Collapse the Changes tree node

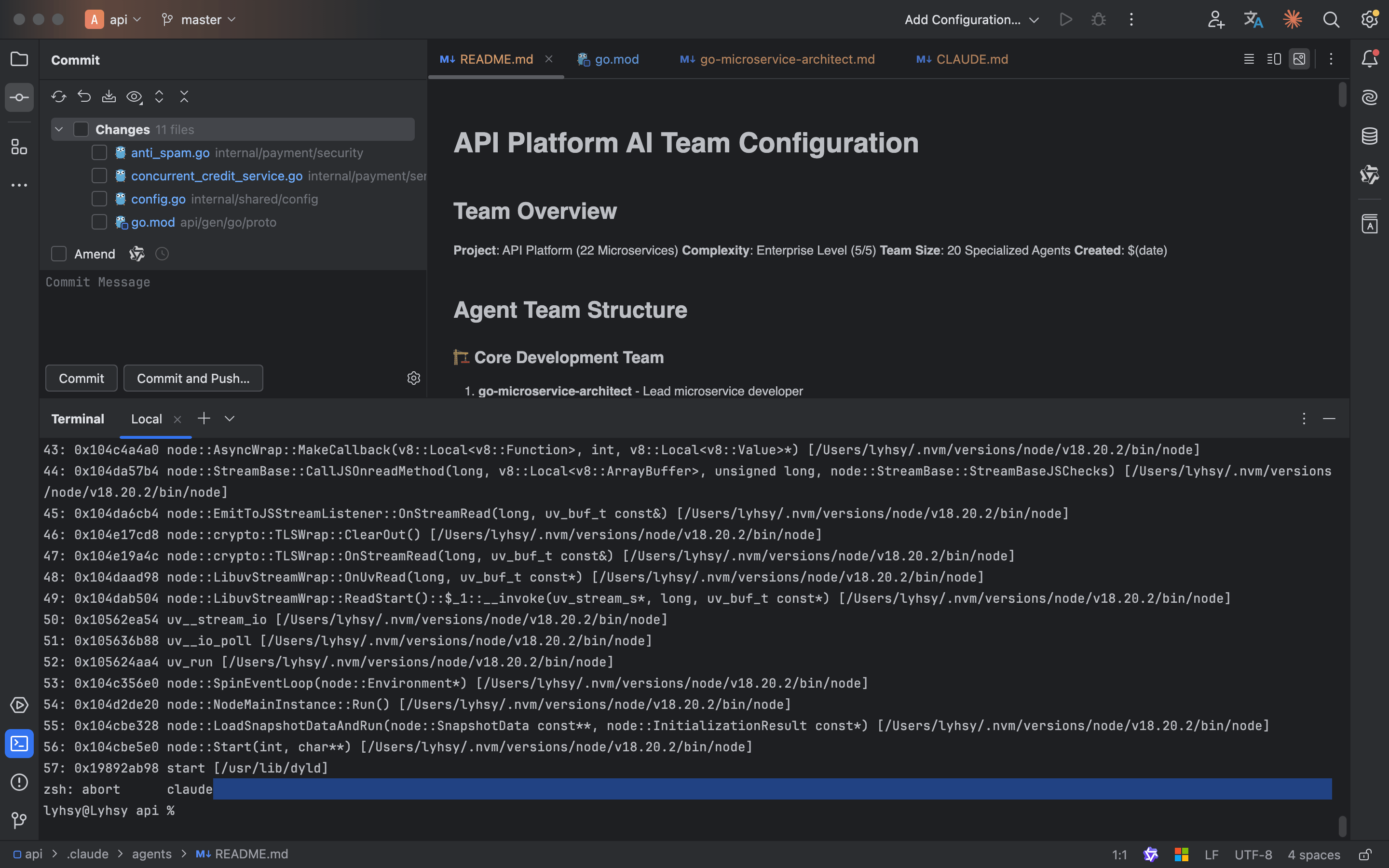(58, 129)
